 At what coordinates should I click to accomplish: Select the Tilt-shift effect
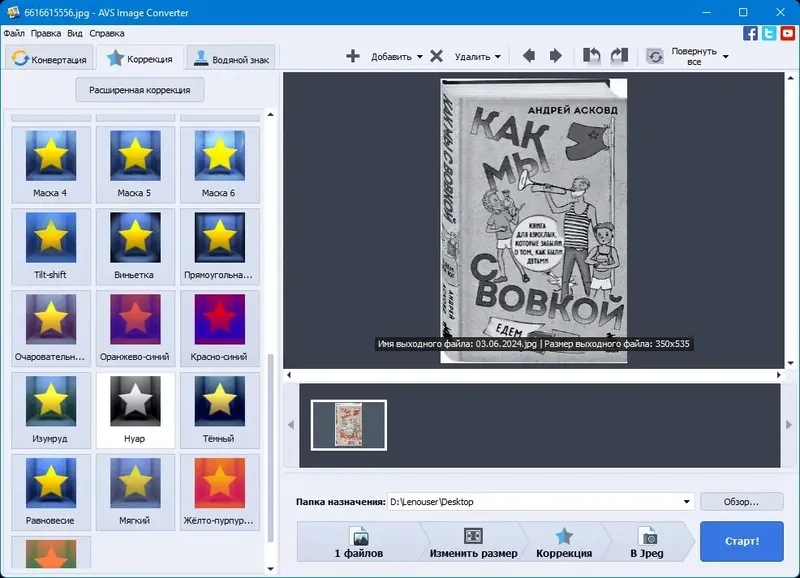(51, 246)
